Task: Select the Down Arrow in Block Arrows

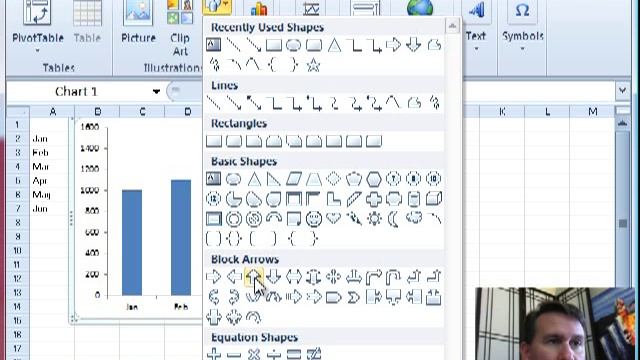Action: tap(273, 277)
